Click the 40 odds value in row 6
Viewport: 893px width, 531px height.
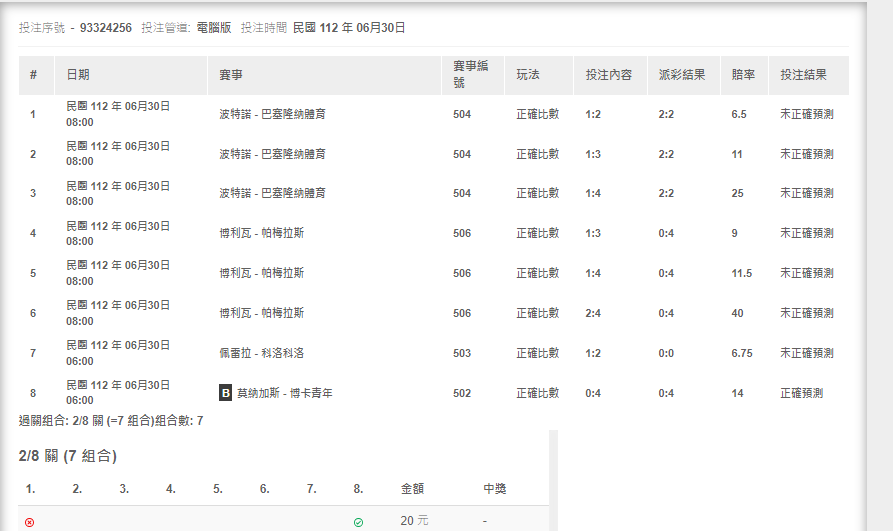(737, 313)
